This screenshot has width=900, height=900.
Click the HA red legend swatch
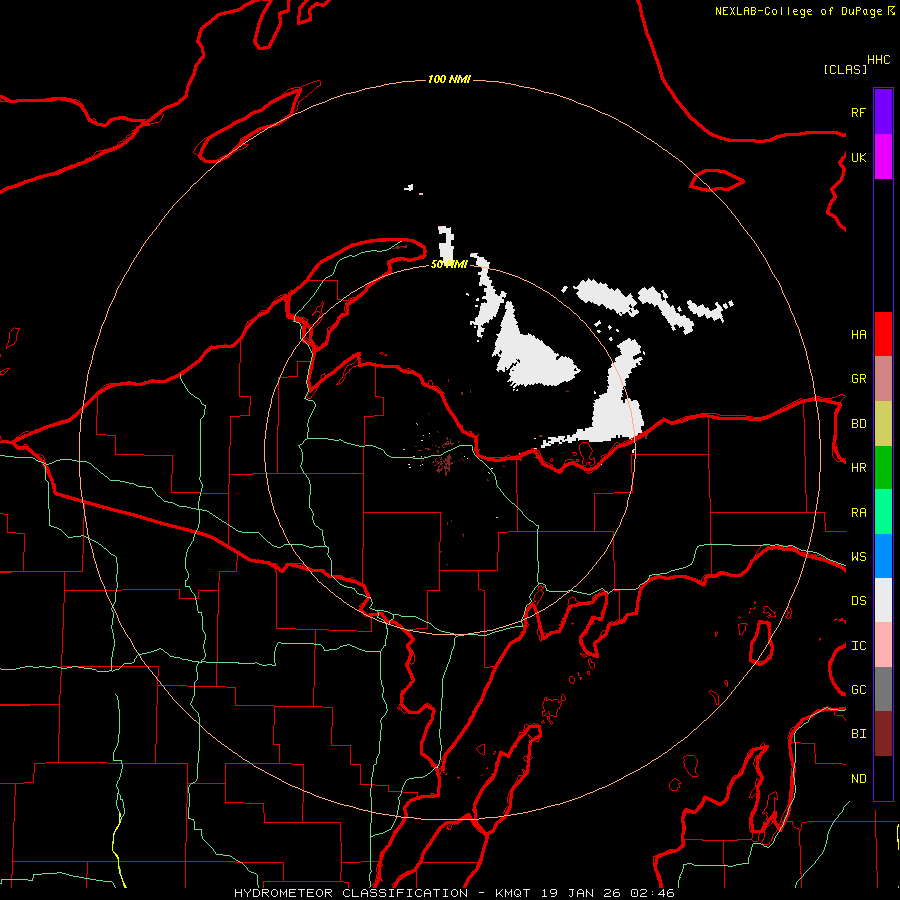pos(883,334)
